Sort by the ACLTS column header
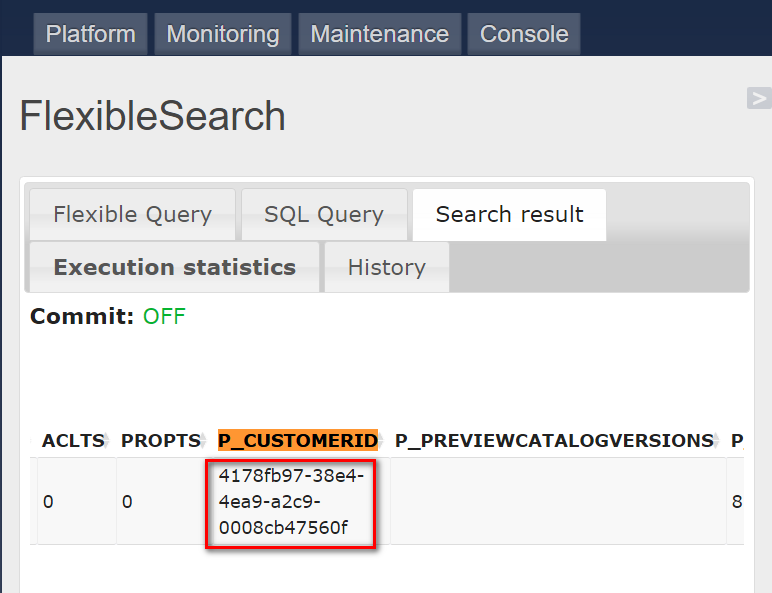Screen dimensions: 772x593 click(73, 440)
